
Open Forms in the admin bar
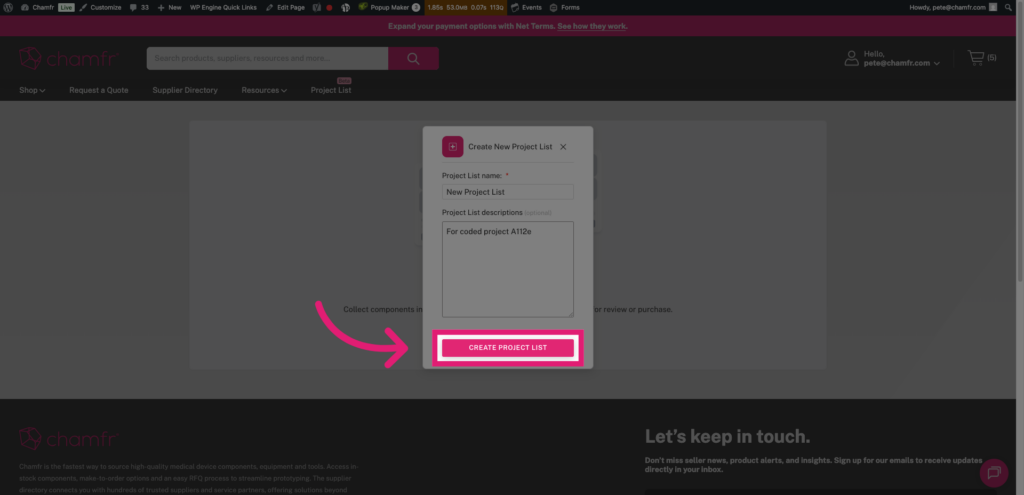tap(565, 7)
